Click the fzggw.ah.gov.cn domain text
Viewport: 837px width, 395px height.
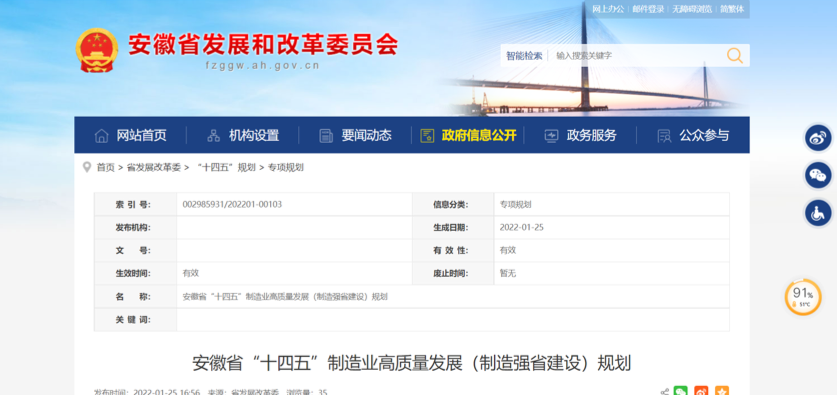(x=262, y=66)
